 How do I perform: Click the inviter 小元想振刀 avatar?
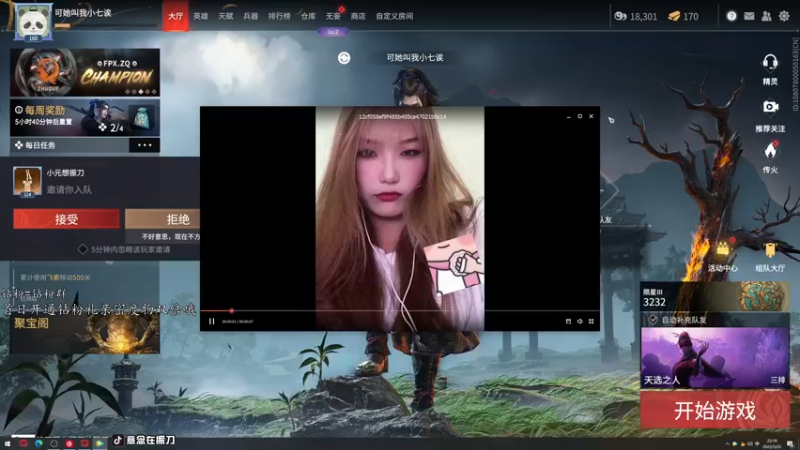[27, 182]
